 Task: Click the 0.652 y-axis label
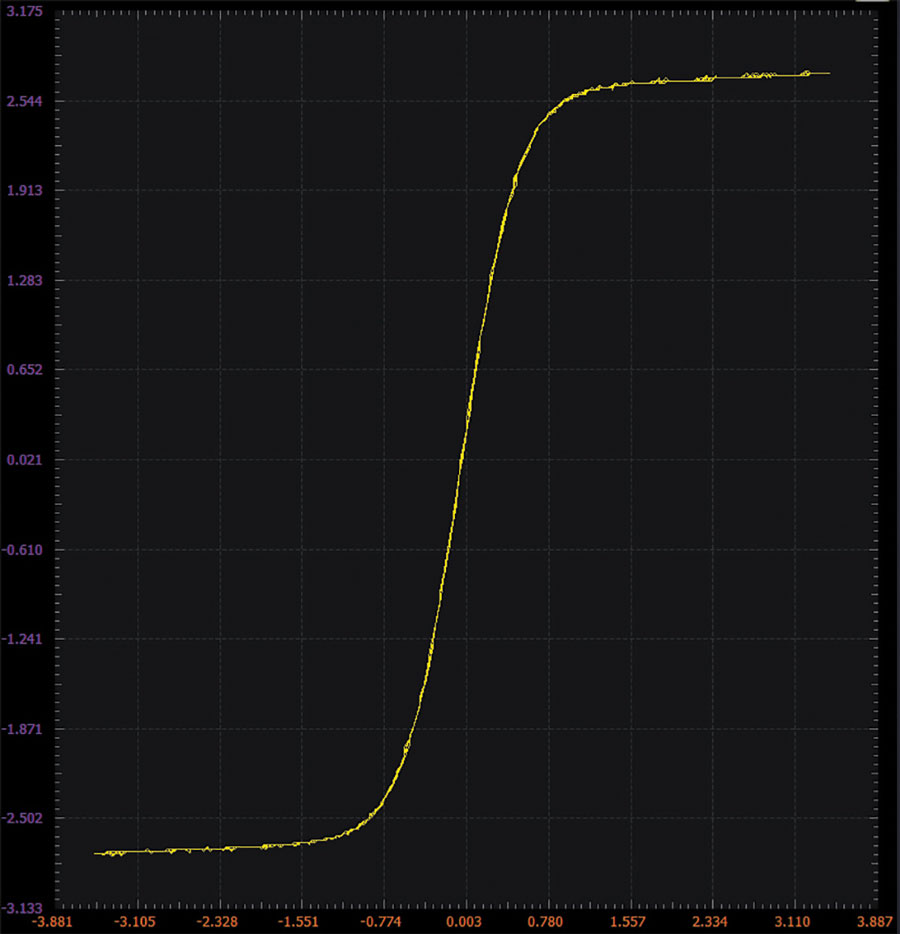click(24, 370)
